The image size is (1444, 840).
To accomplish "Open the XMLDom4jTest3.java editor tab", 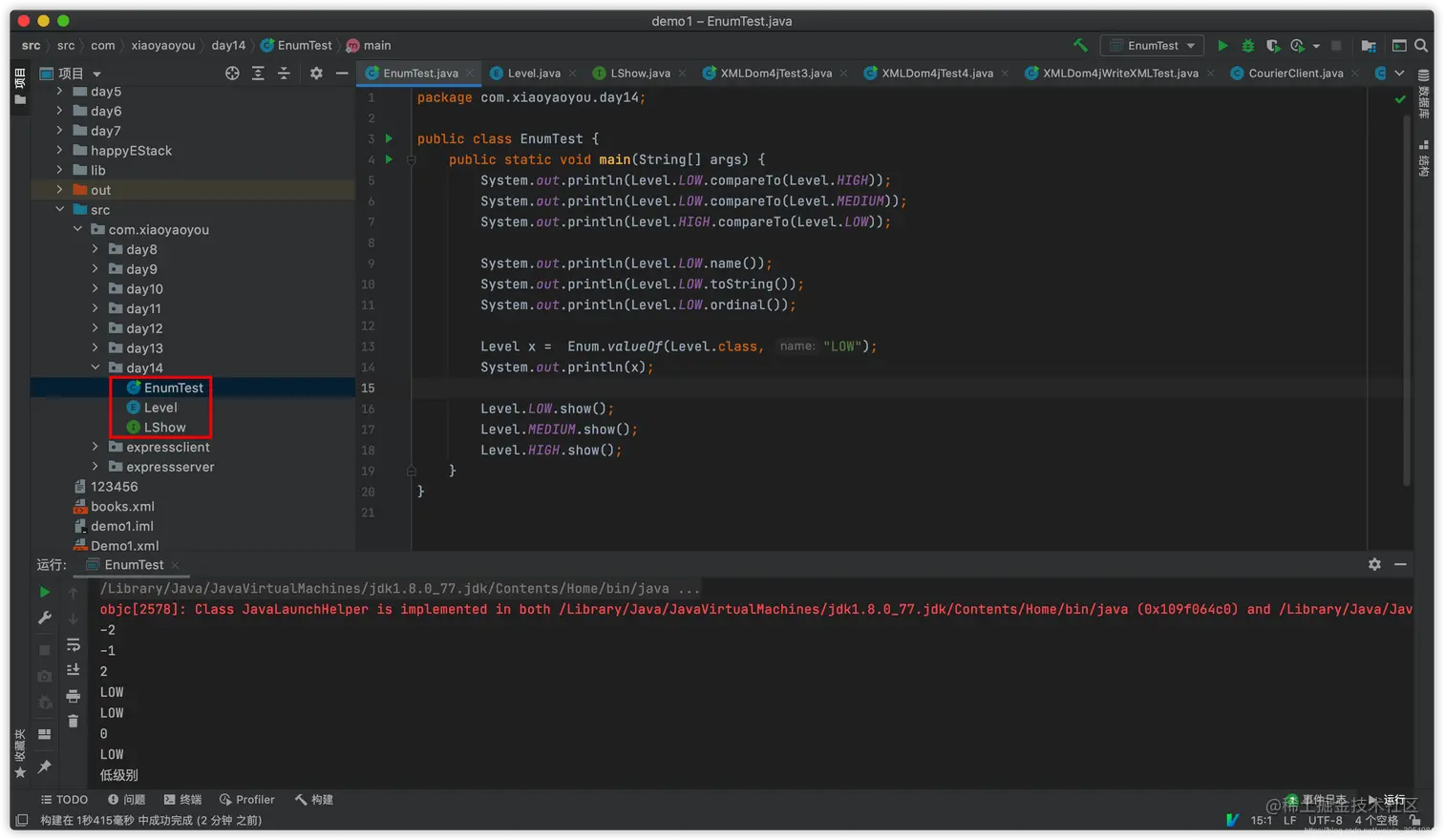I will 775,73.
